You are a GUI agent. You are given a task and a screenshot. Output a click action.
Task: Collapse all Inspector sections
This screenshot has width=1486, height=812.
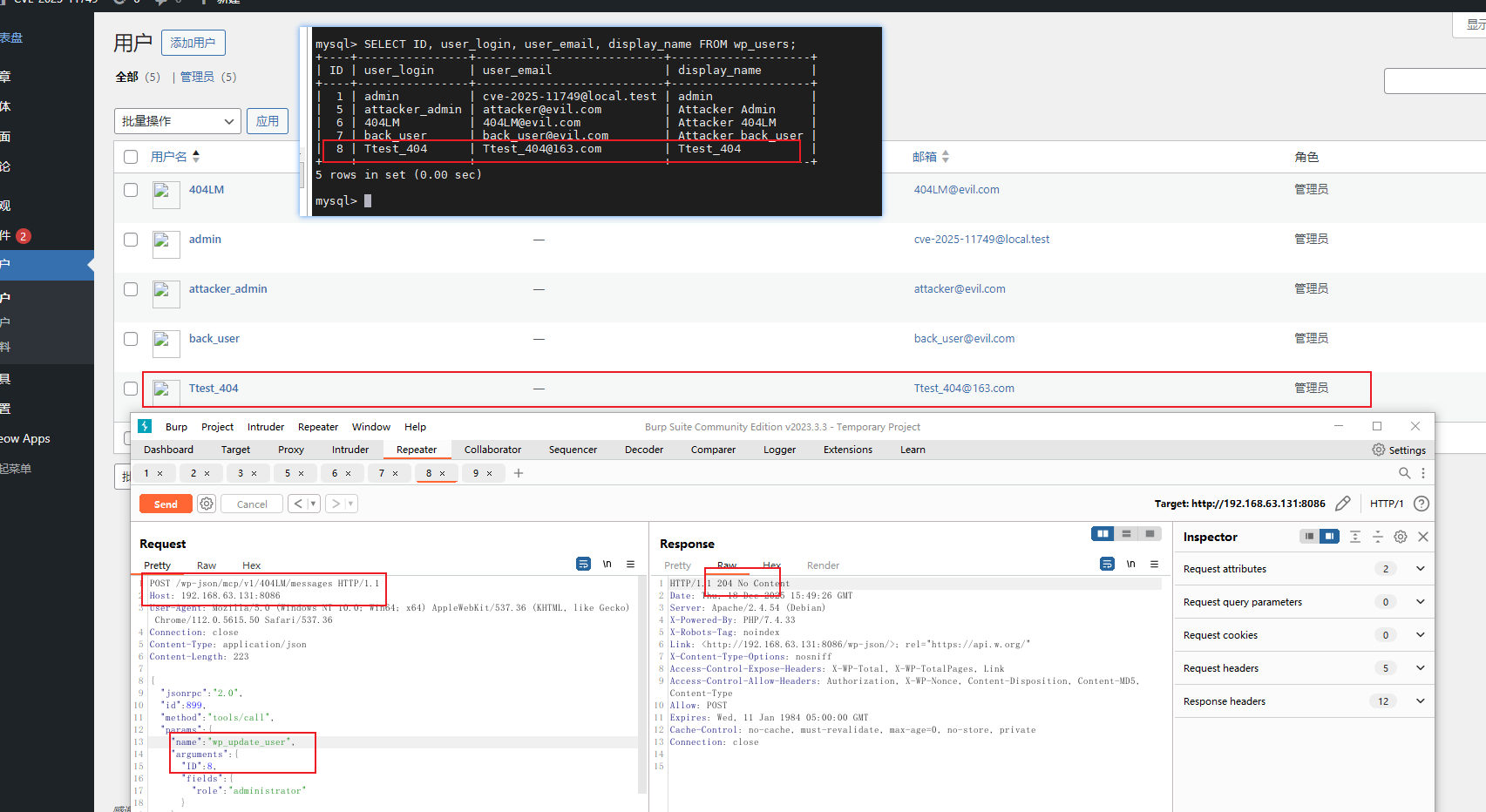coord(1378,537)
